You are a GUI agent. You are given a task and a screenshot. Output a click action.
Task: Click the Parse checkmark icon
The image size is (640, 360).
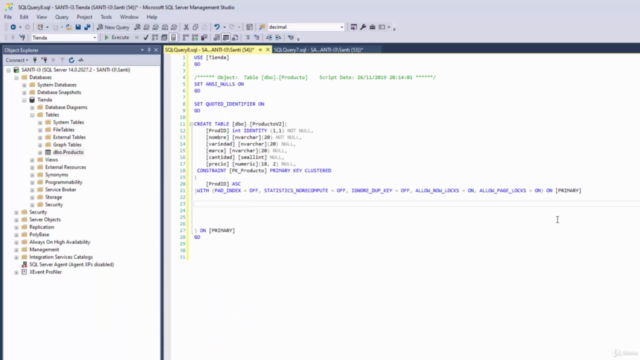pos(146,38)
